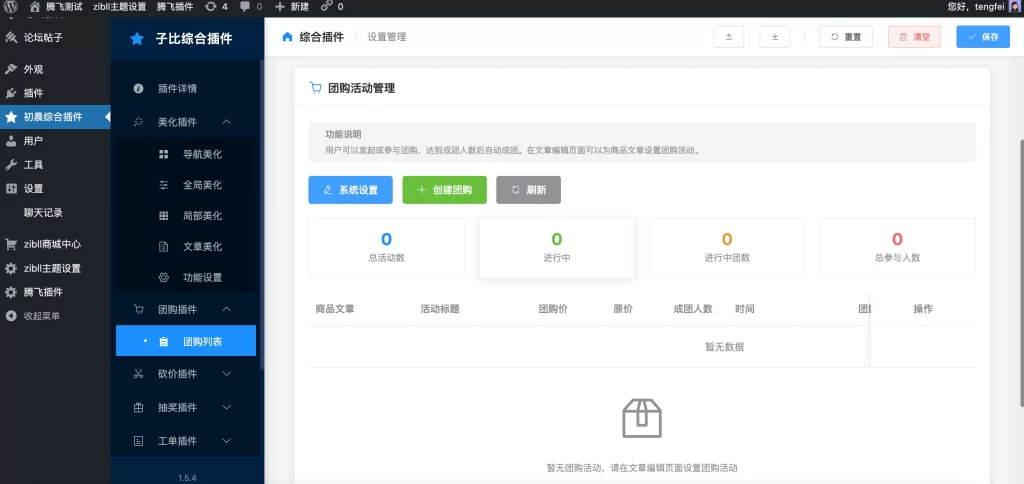Click the green 创建团购 button
Viewport: 1024px width, 484px height.
[444, 190]
